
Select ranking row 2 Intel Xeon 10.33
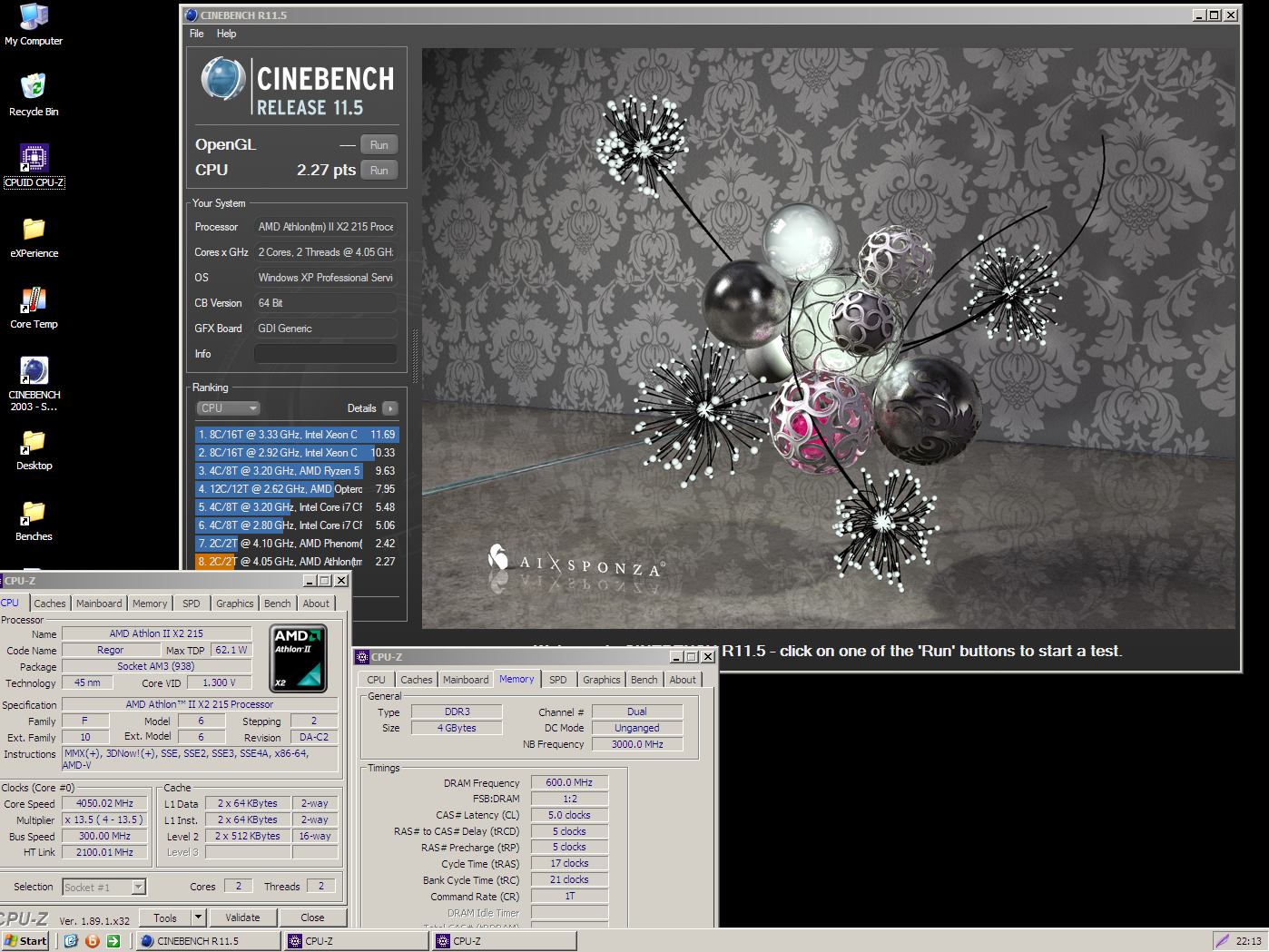[297, 453]
